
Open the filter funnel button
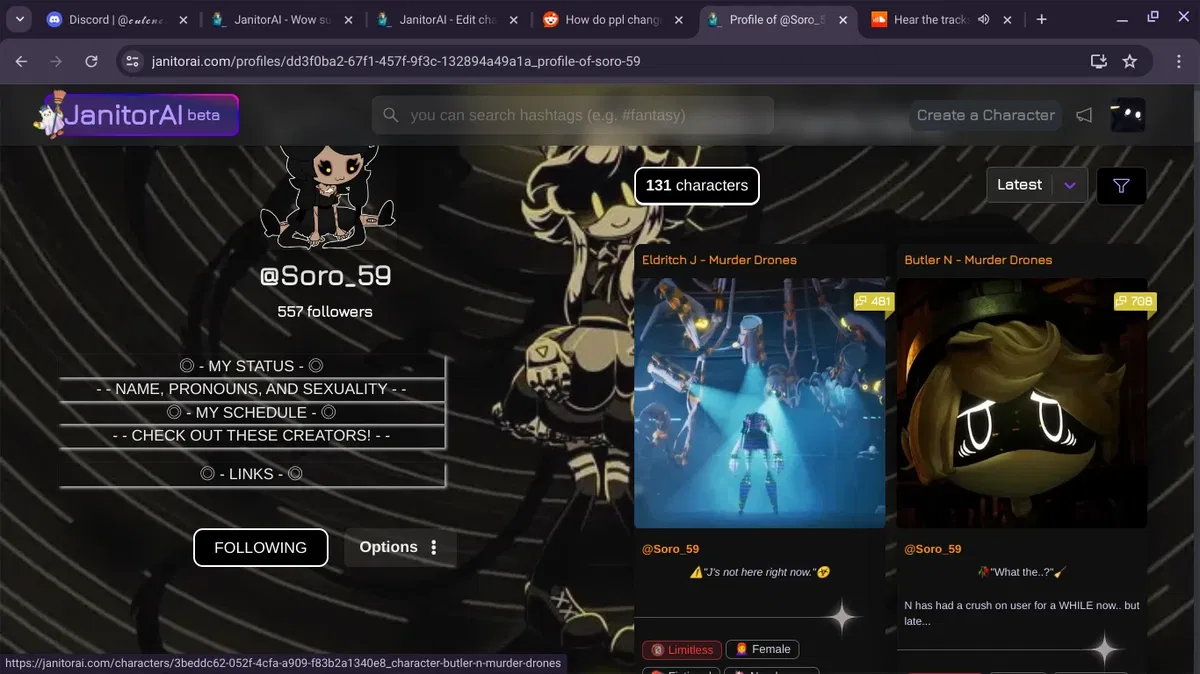pyautogui.click(x=1121, y=185)
